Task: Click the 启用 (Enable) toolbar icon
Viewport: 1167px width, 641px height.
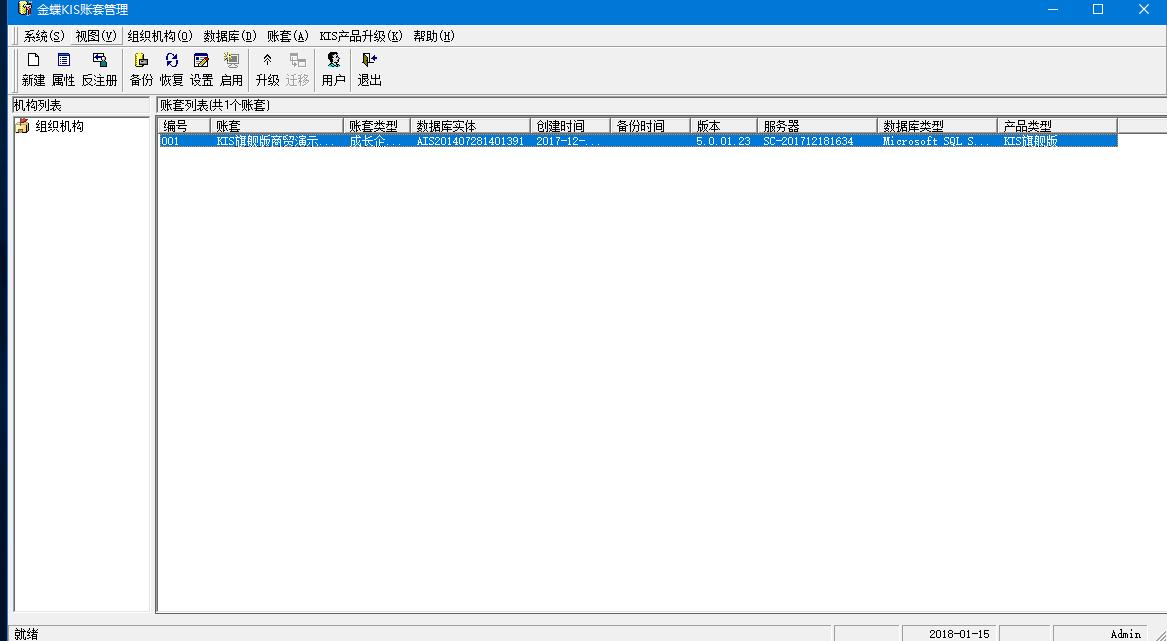Action: click(x=231, y=70)
